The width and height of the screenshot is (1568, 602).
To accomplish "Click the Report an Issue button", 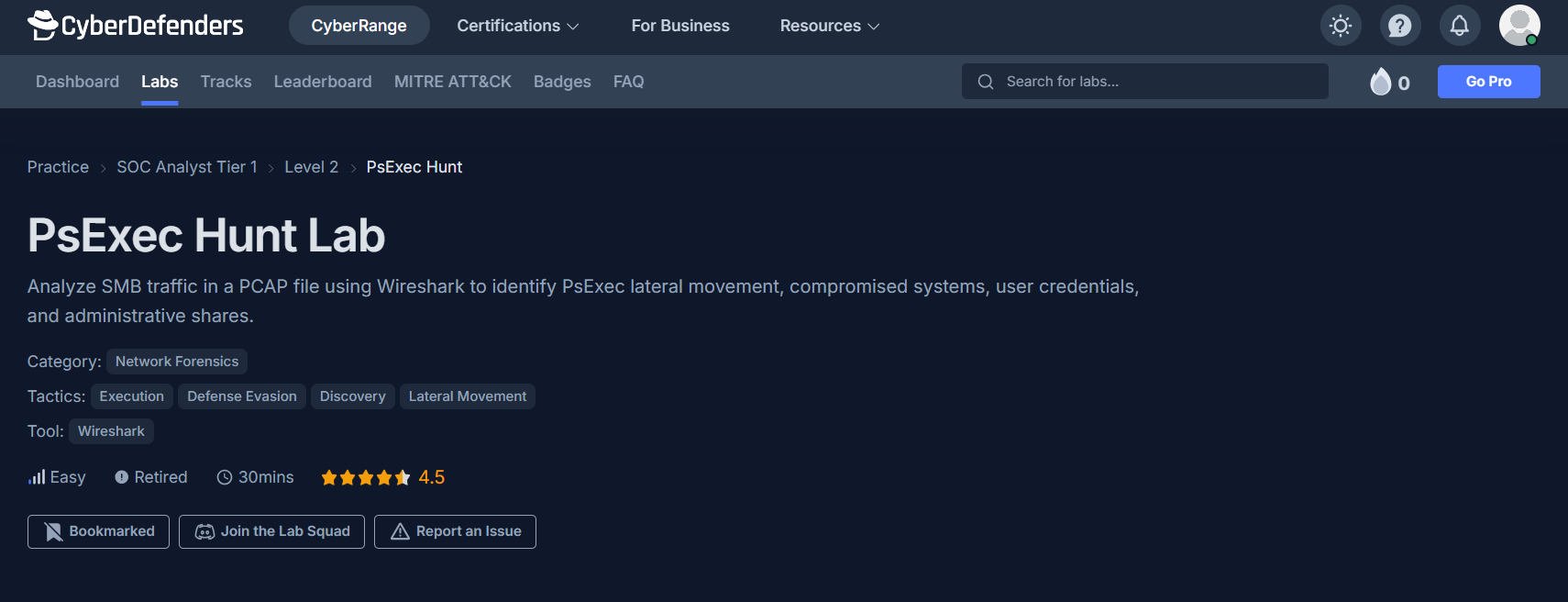I will tap(455, 531).
